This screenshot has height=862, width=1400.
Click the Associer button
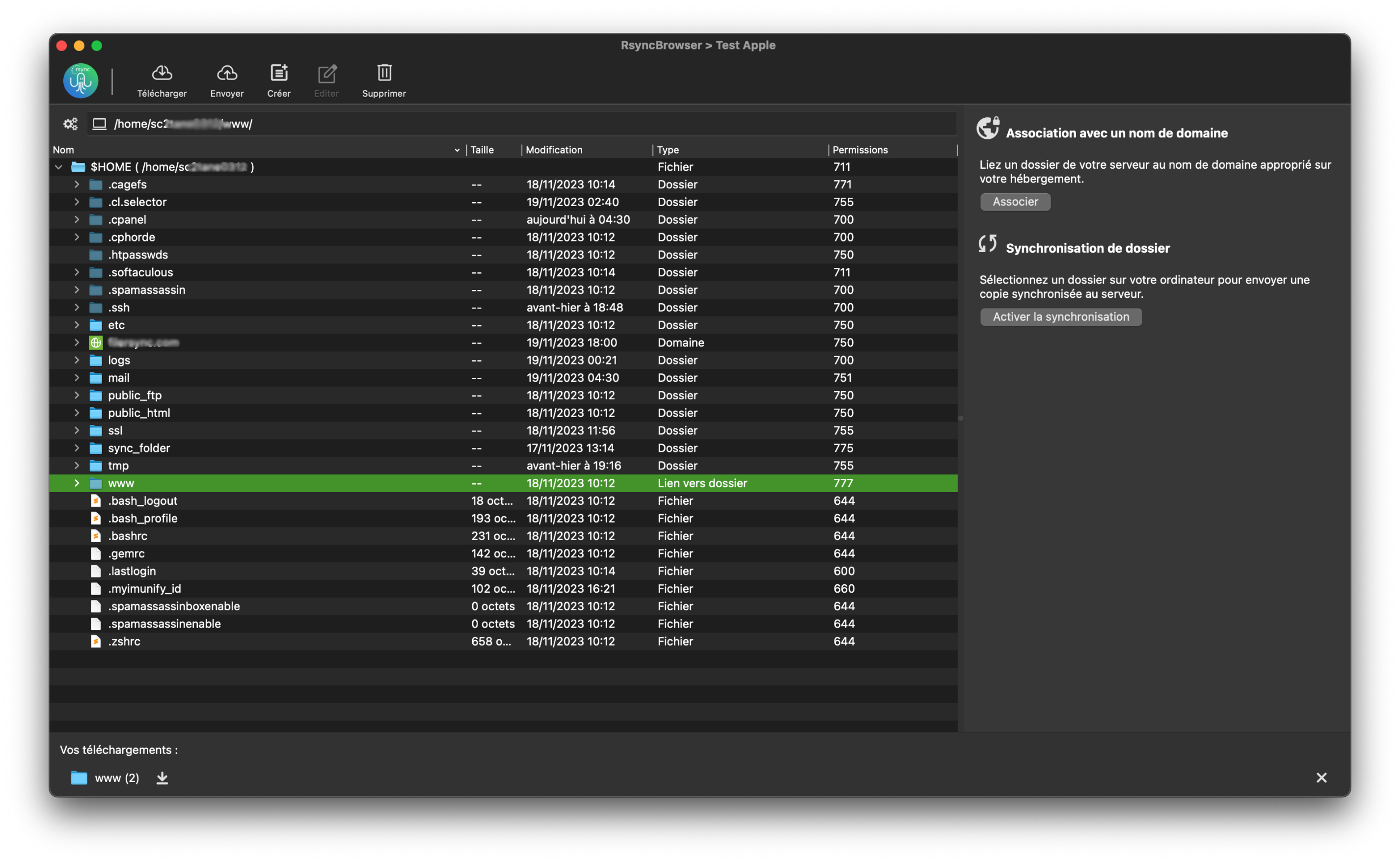tap(1015, 202)
